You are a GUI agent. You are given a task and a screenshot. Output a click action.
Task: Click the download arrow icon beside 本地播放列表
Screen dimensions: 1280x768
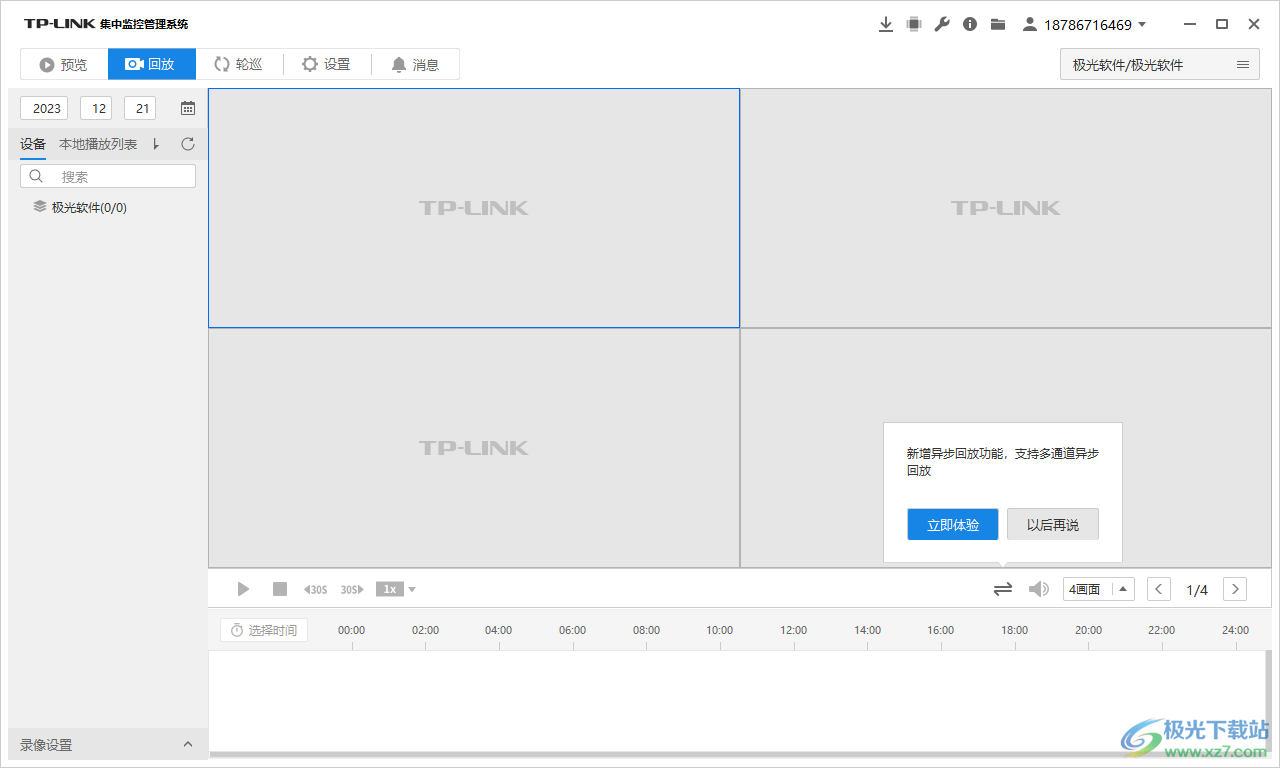[156, 143]
